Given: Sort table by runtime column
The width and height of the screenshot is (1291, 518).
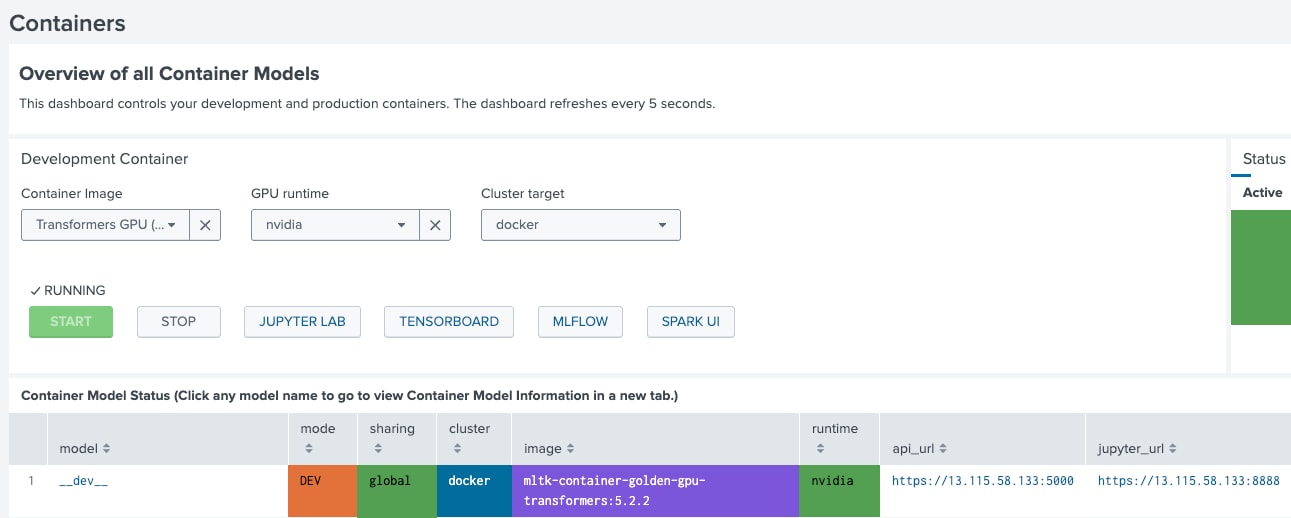Looking at the screenshot, I should (835, 439).
